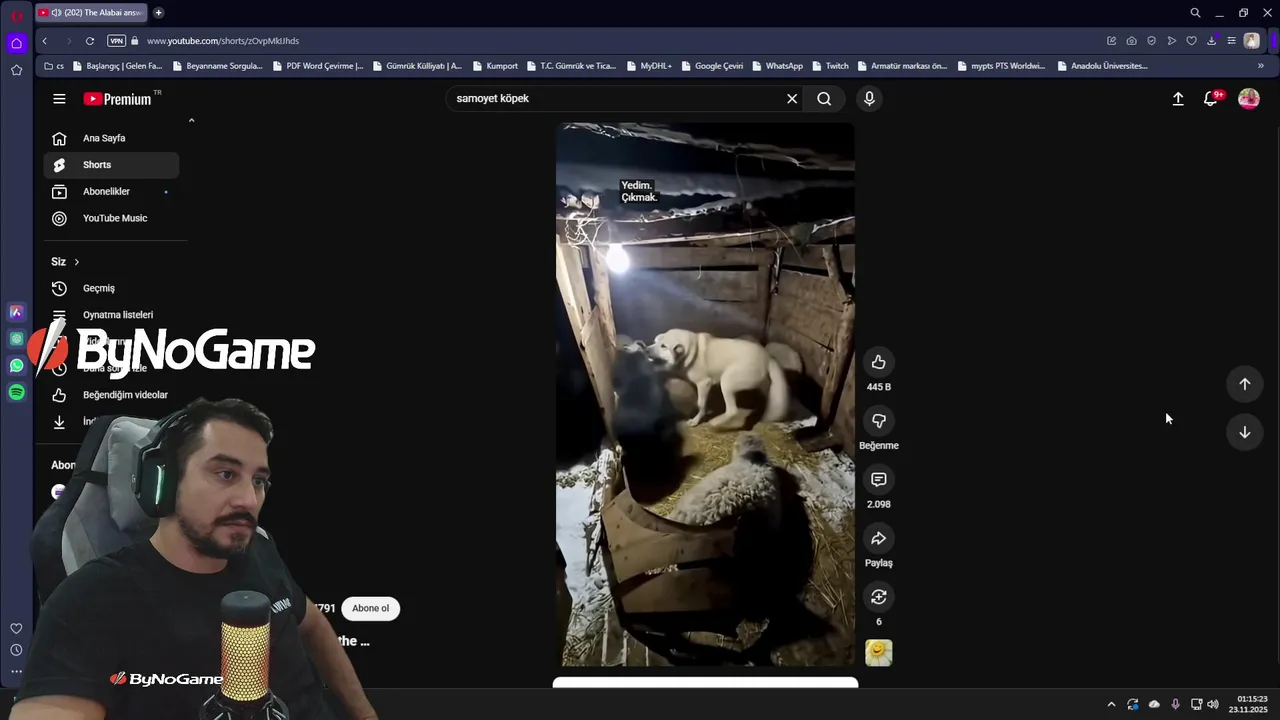
Task: Open Abonelikler in the sidebar
Action: click(111, 191)
